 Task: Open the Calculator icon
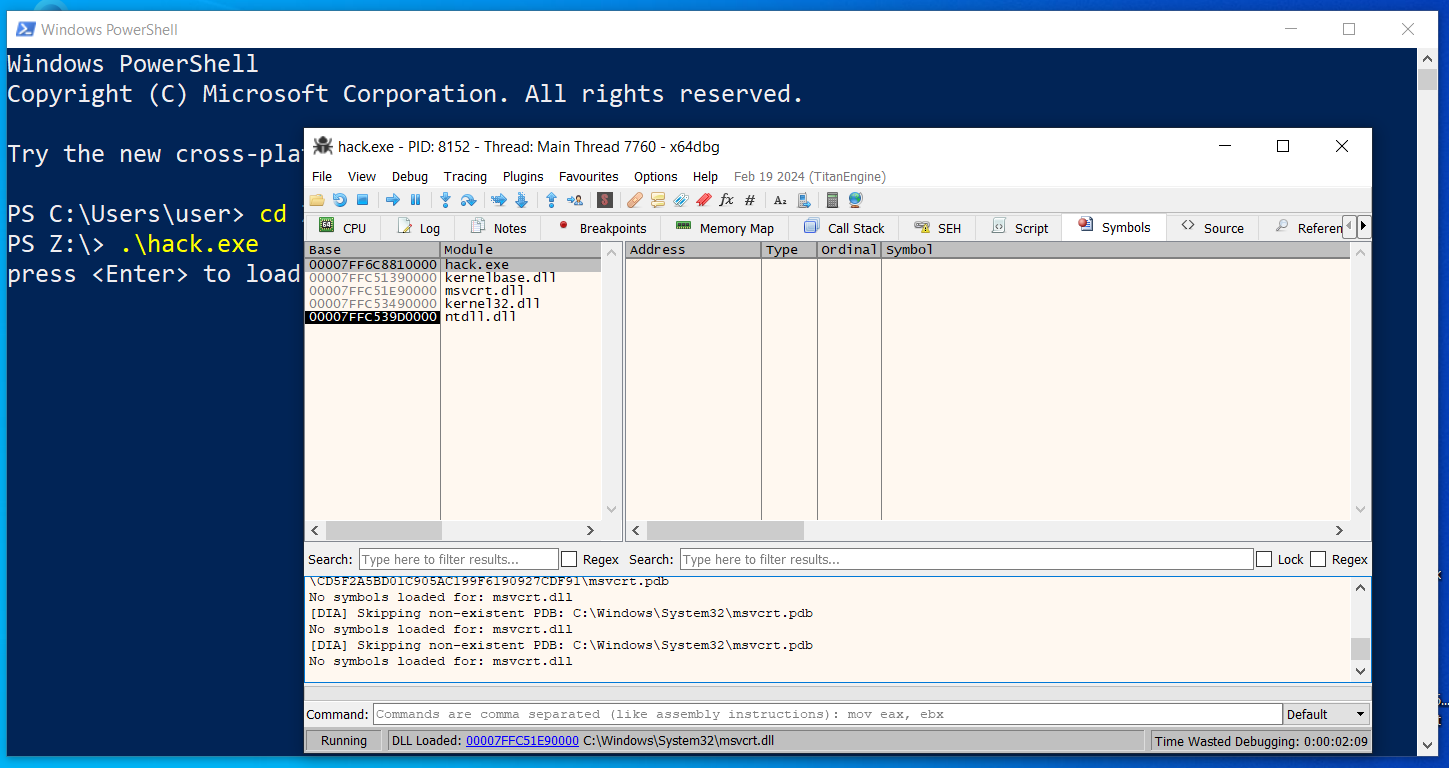[832, 200]
